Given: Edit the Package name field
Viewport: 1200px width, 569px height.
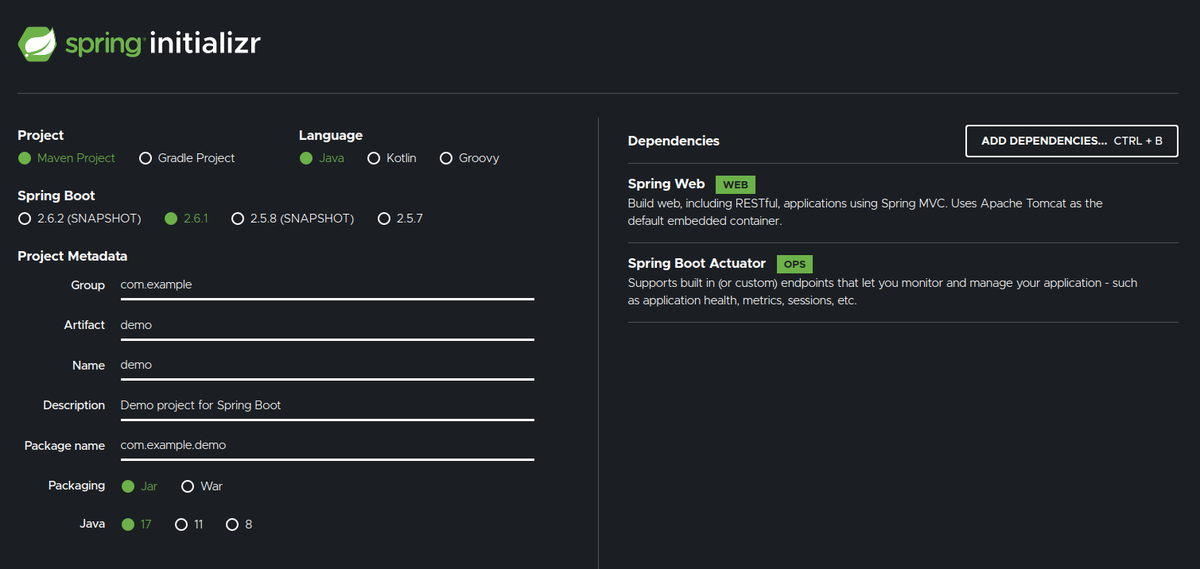Looking at the screenshot, I should coord(326,445).
